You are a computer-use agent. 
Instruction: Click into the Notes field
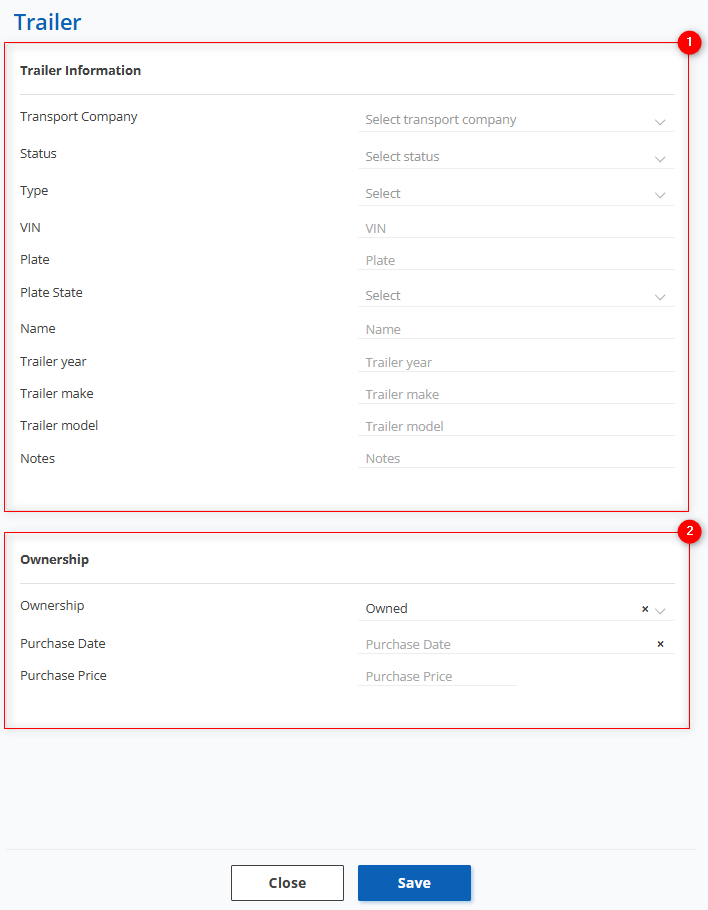pyautogui.click(x=515, y=459)
